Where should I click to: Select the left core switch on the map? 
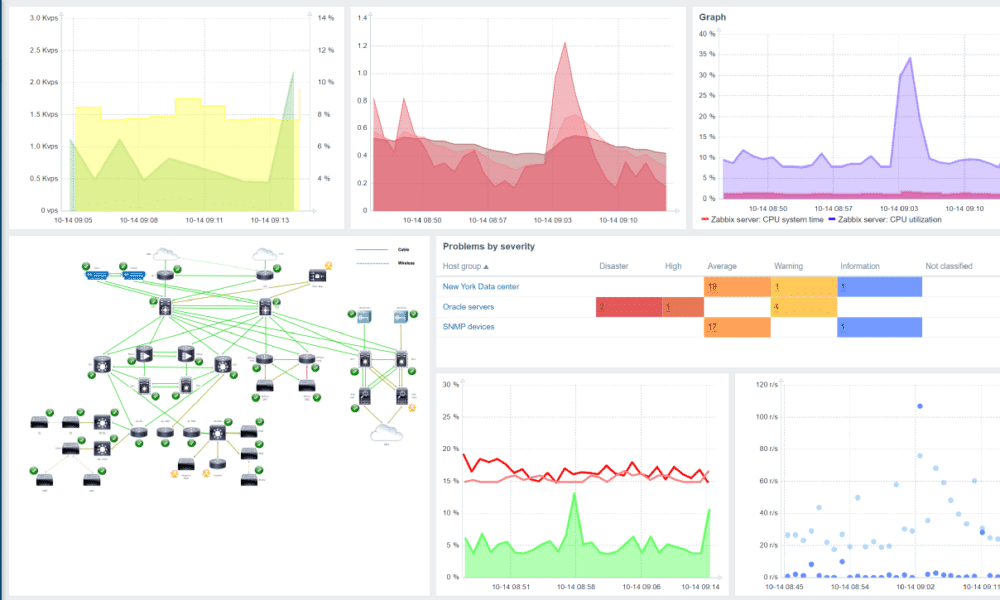[x=165, y=307]
